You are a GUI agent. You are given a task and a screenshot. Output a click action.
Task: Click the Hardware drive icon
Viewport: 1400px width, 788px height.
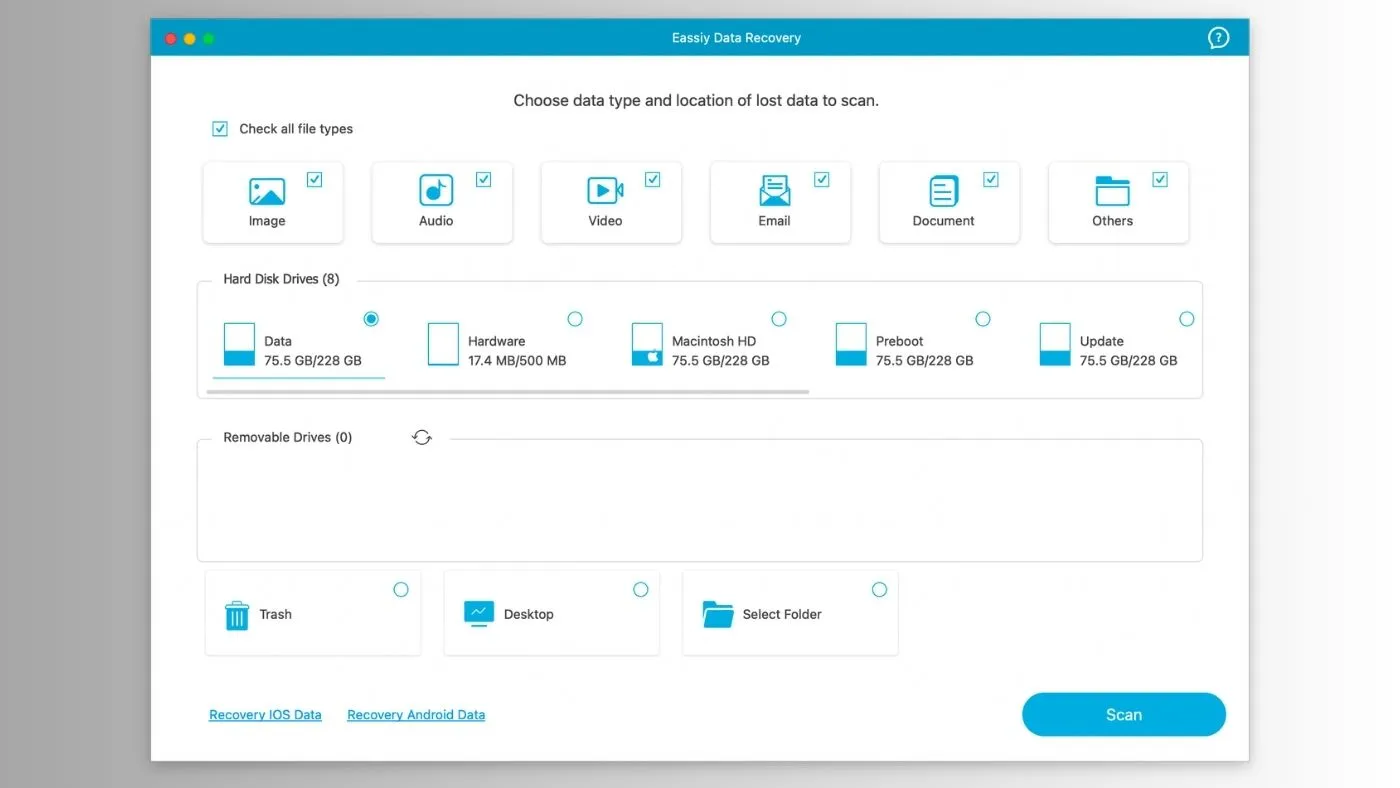[443, 344]
